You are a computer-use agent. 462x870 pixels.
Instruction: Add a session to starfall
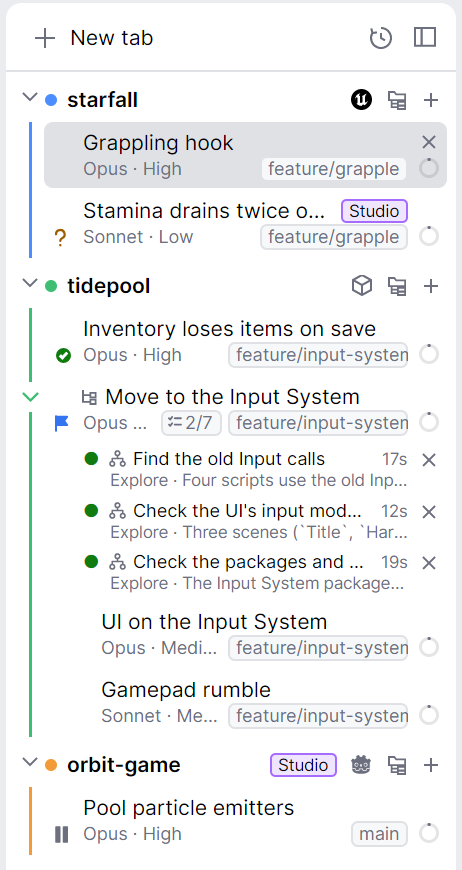click(431, 100)
